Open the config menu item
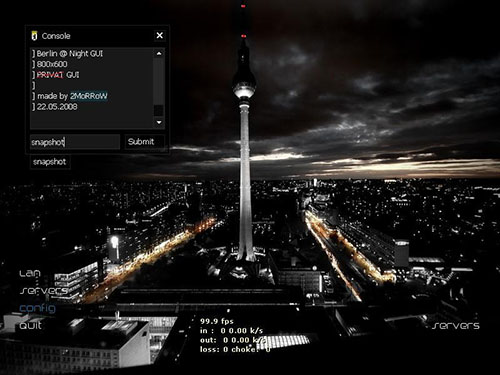 [x=38, y=308]
